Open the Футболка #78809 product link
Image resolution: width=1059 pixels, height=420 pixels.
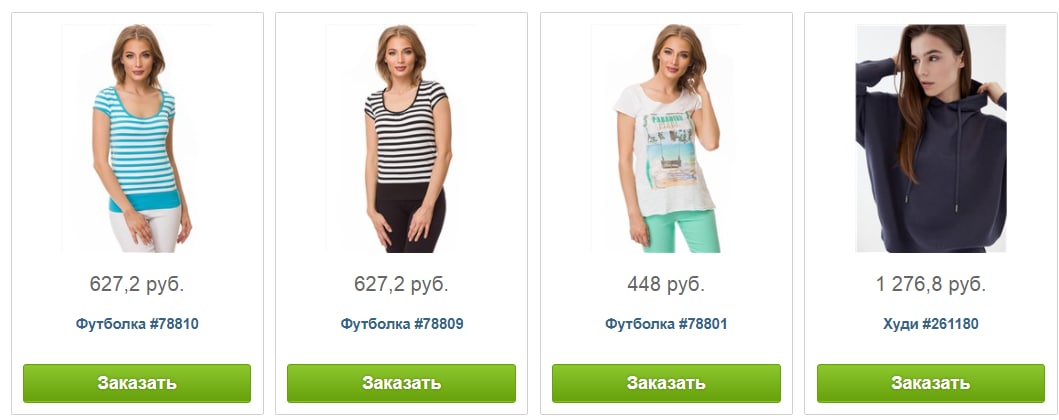[402, 324]
